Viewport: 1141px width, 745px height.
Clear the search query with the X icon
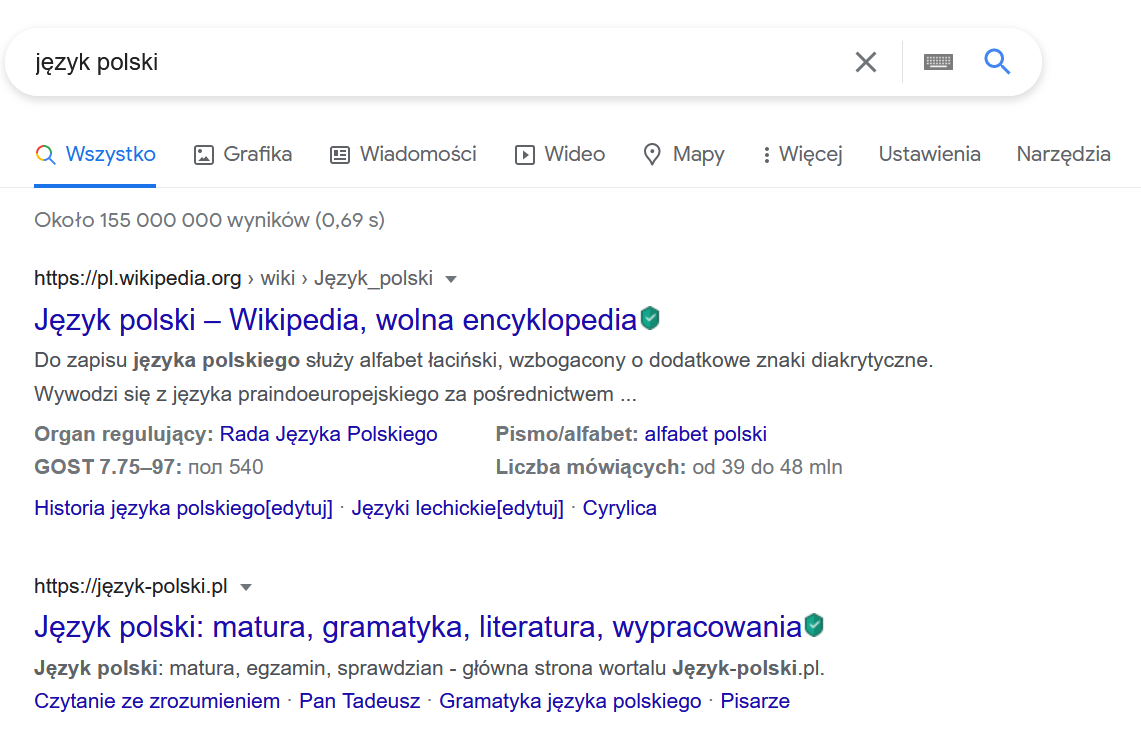pyautogui.click(x=865, y=61)
